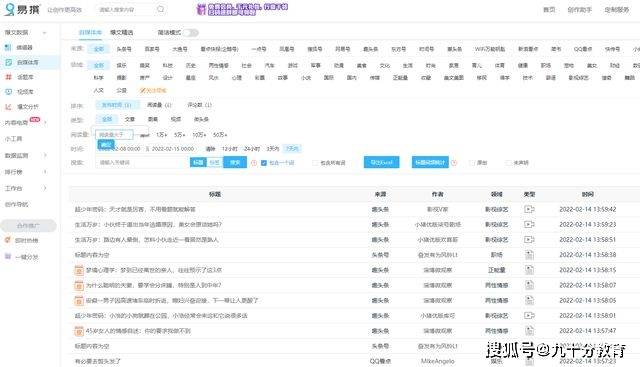The height and width of the screenshot is (367, 640).
Task: Open 定制服务 in the top navigation
Action: pyautogui.click(x=617, y=9)
